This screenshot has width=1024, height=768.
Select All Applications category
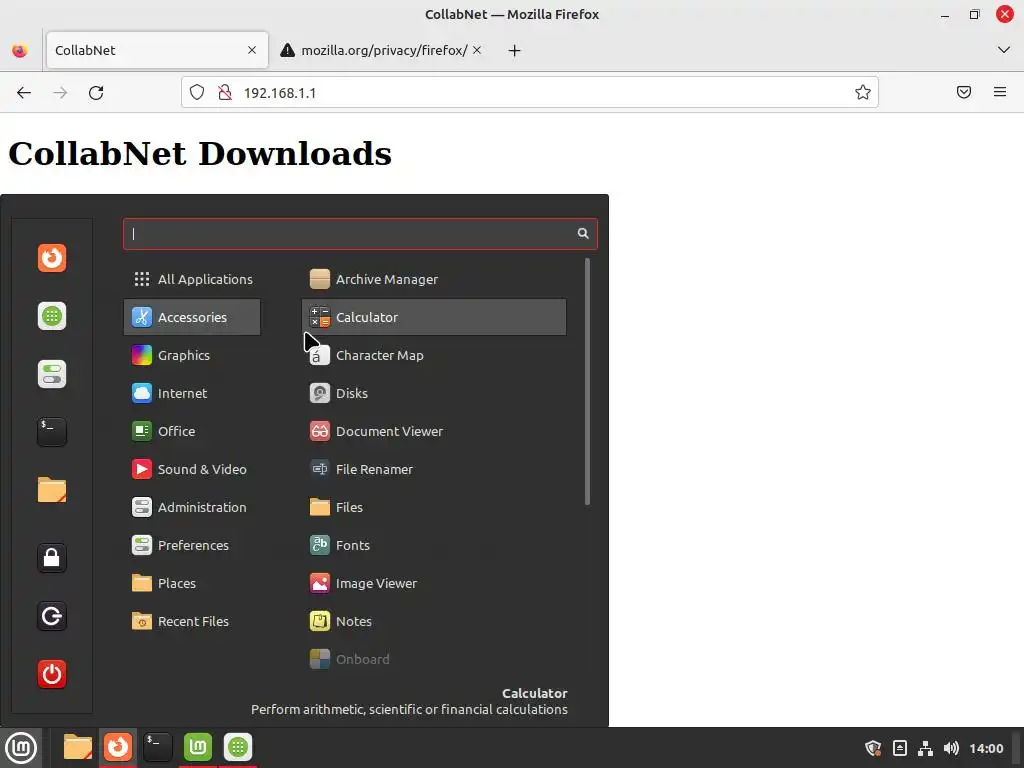(192, 279)
